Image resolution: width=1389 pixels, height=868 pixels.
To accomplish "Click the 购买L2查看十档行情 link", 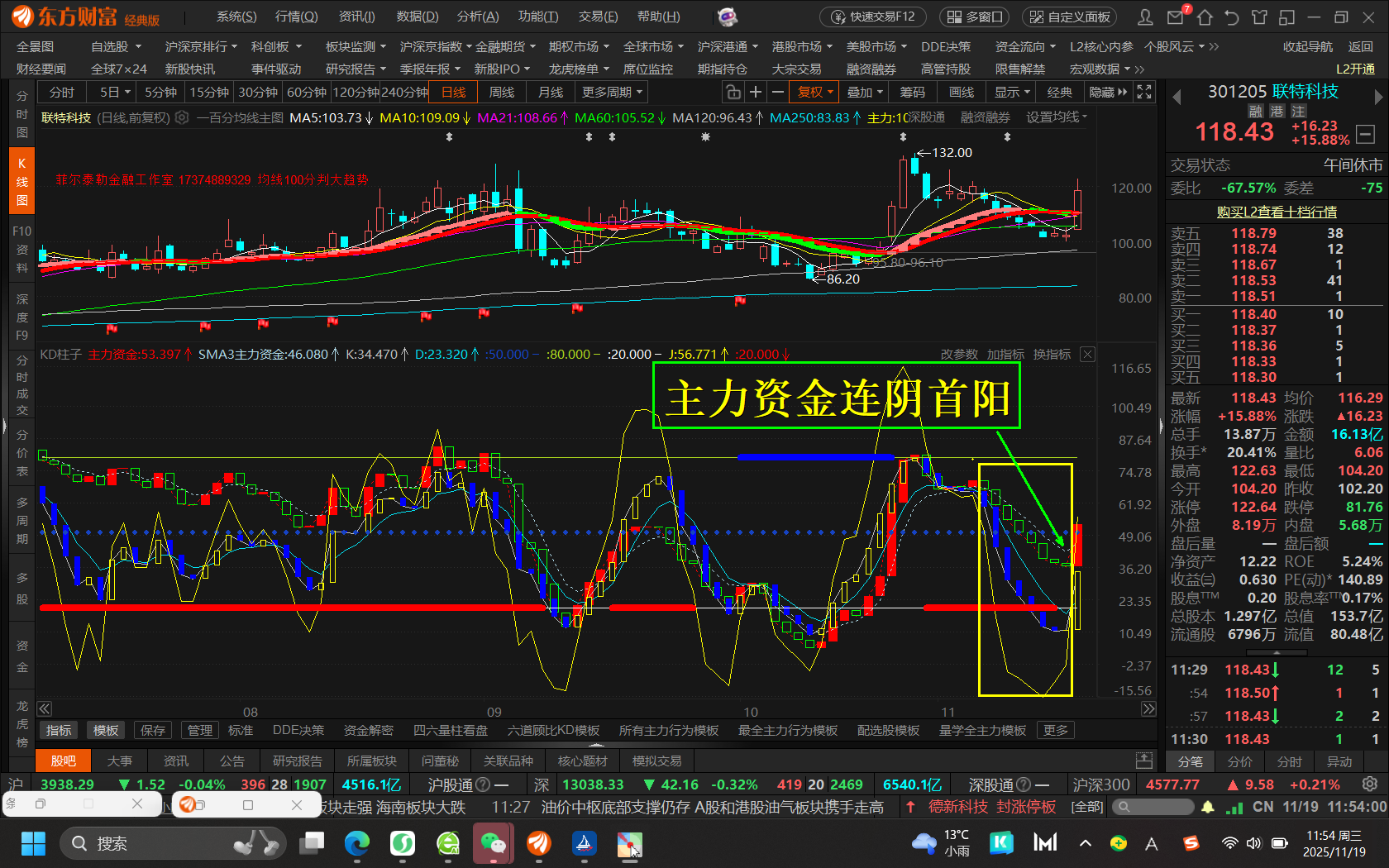I will (1277, 212).
